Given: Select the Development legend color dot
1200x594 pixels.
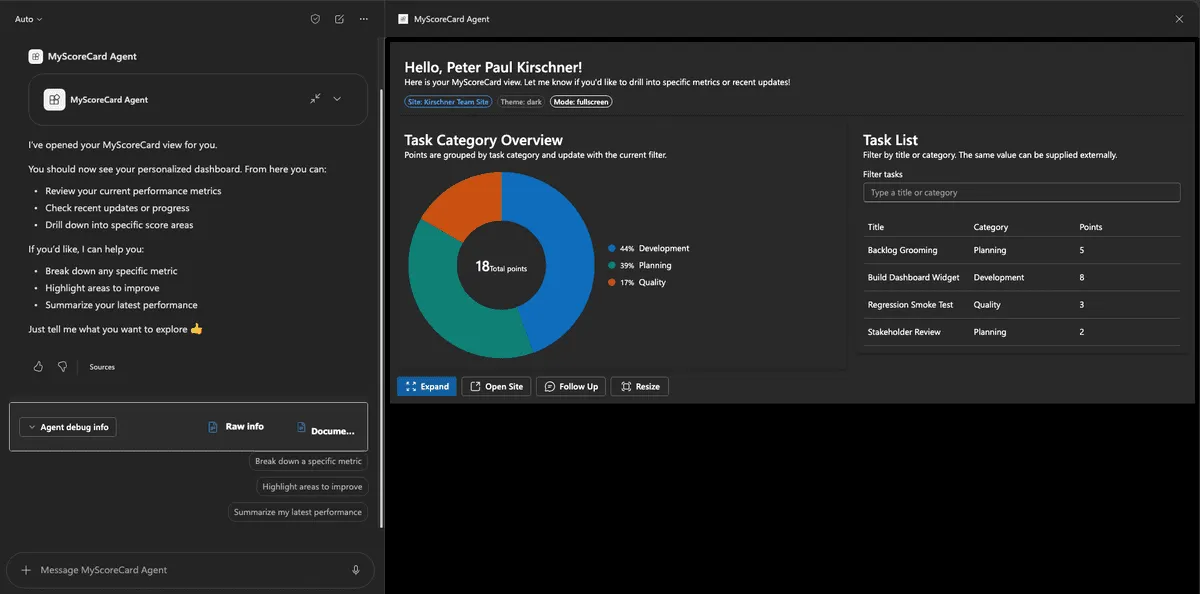Looking at the screenshot, I should pyautogui.click(x=612, y=248).
